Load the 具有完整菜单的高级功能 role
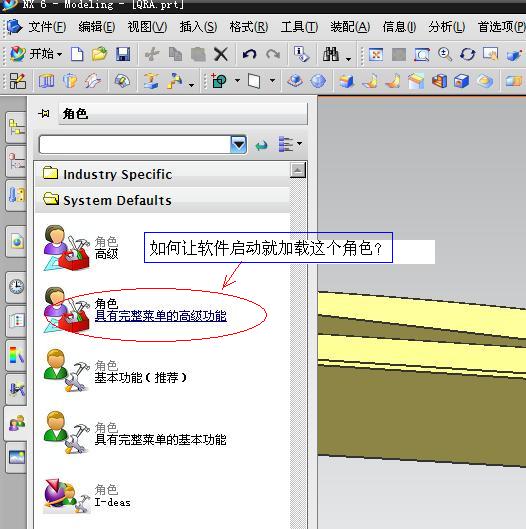Viewport: 526px width, 529px height. 135,310
